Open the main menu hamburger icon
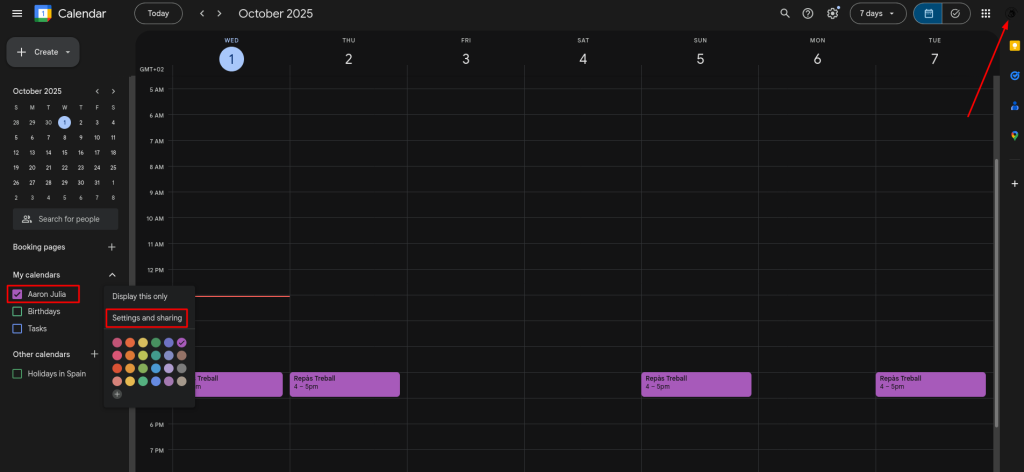This screenshot has width=1024, height=472. click(17, 13)
